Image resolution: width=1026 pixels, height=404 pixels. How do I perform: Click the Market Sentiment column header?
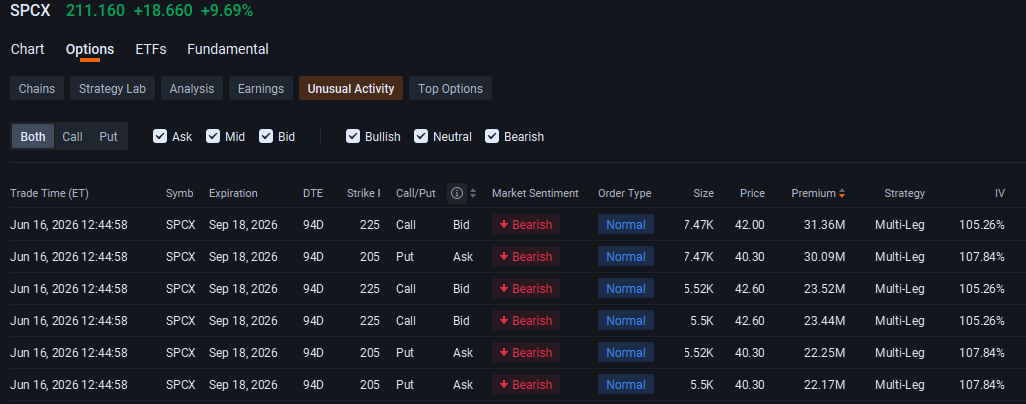535,193
